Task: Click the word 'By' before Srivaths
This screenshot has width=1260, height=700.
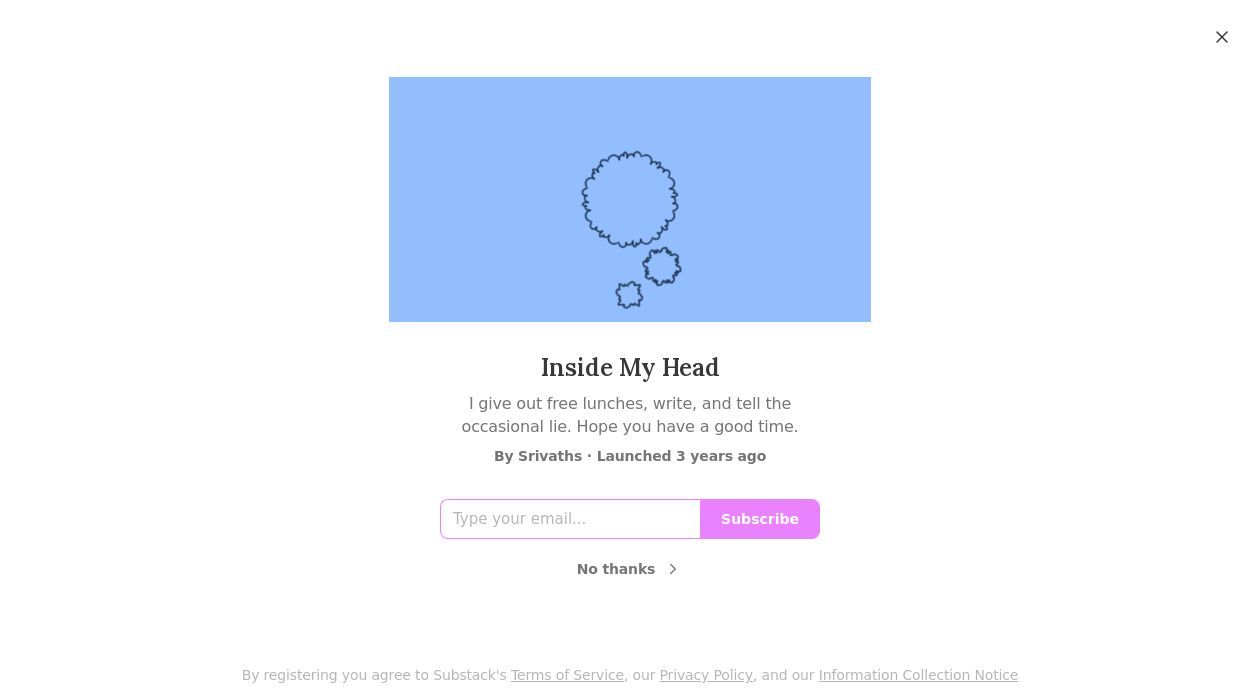Action: [504, 456]
